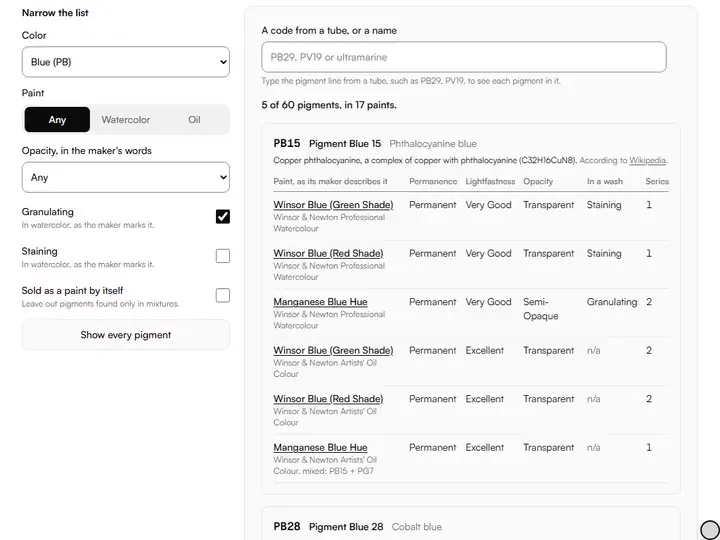Click the Opacity column header
The width and height of the screenshot is (720, 540).
click(538, 181)
